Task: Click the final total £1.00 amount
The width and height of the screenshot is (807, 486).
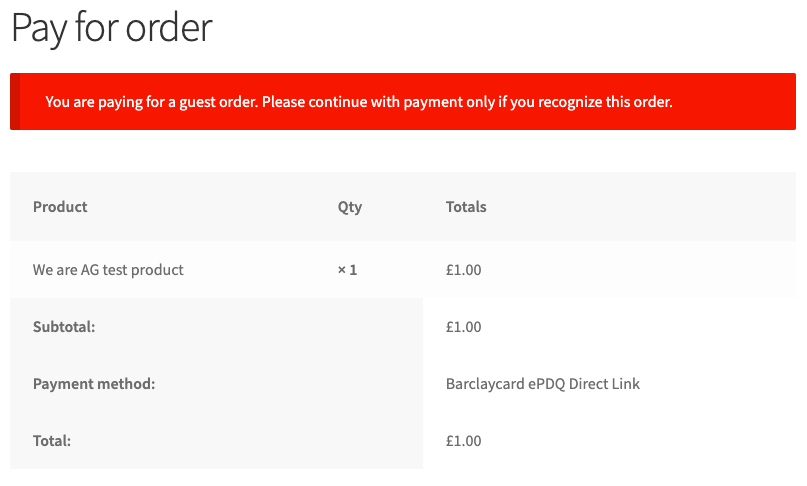Action: click(x=463, y=441)
